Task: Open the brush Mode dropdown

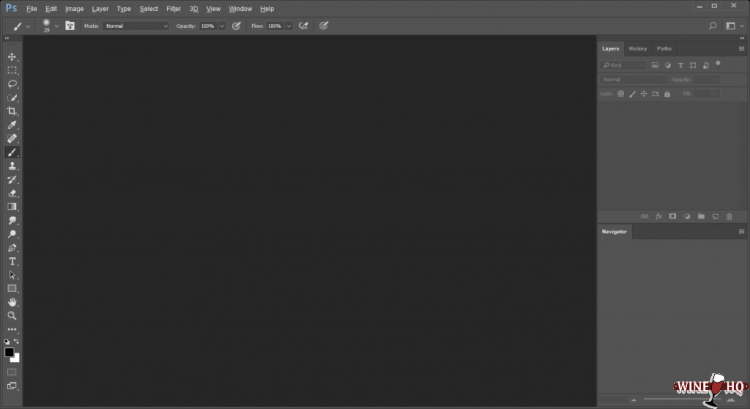Action: pos(136,26)
